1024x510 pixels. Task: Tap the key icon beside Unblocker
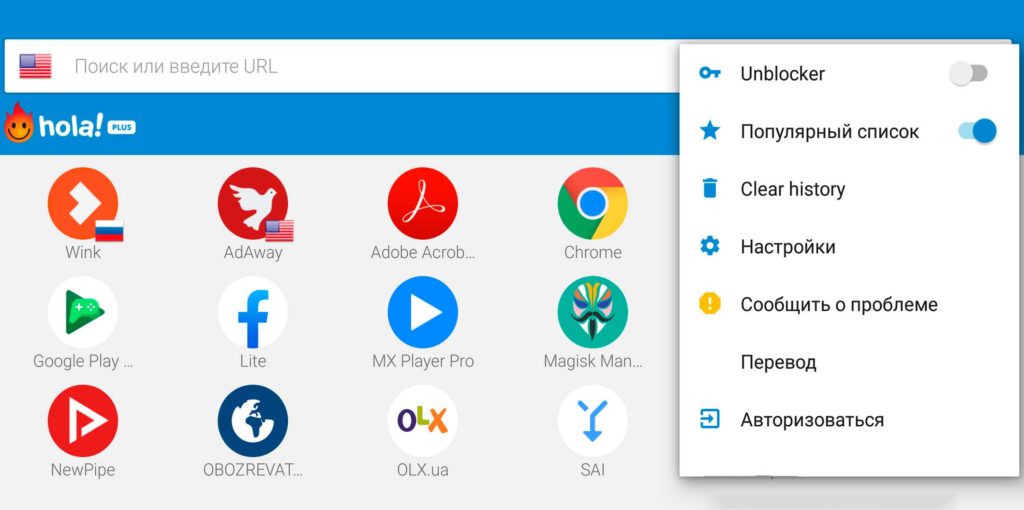tap(709, 73)
